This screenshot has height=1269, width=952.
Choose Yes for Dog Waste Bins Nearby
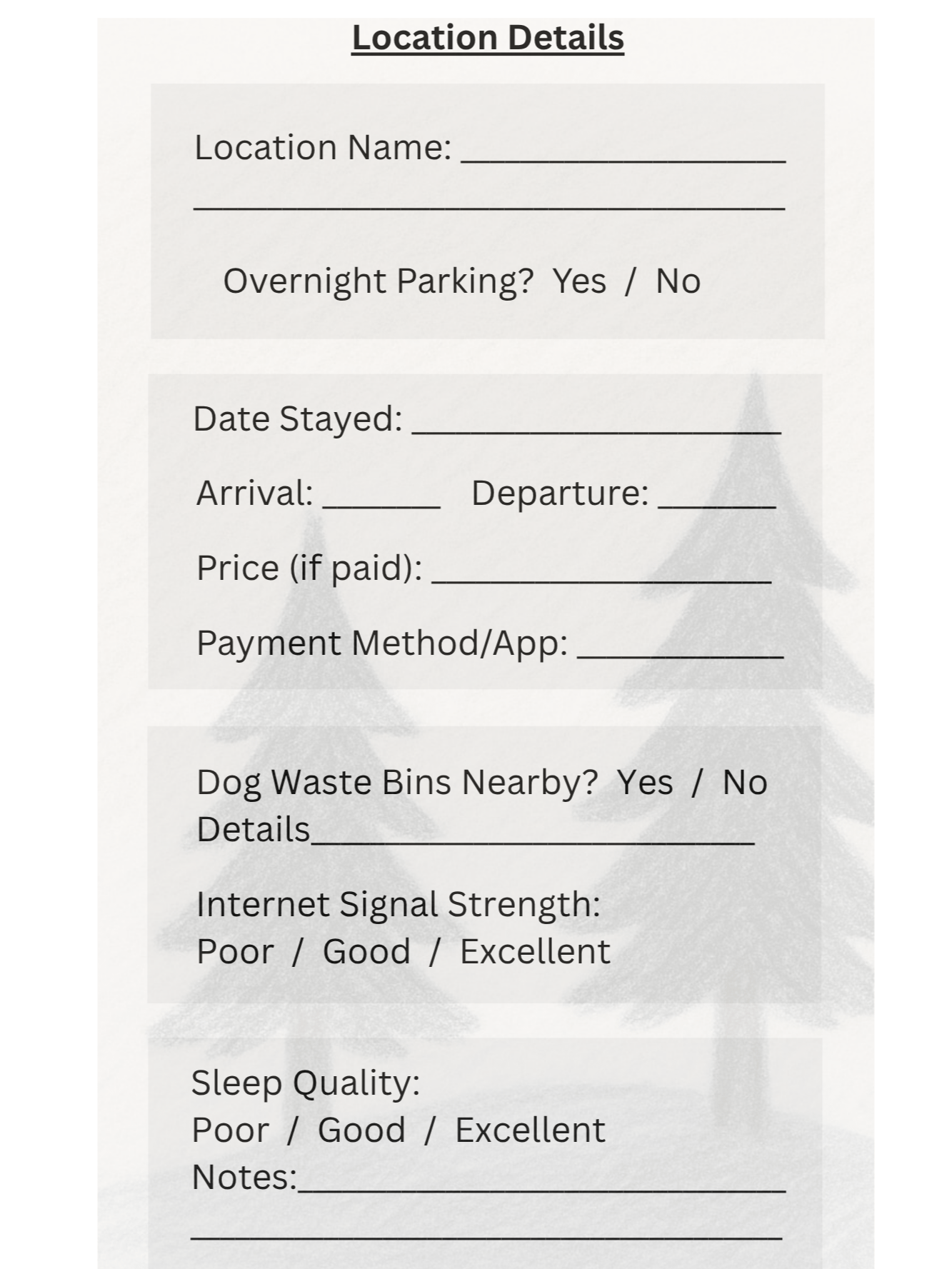tap(644, 782)
